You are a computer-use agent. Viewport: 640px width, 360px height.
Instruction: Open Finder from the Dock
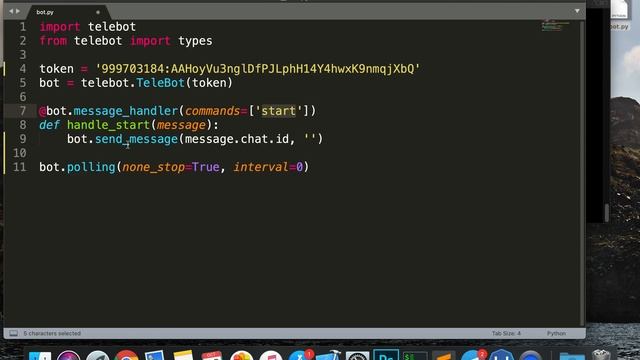[x=40, y=355]
